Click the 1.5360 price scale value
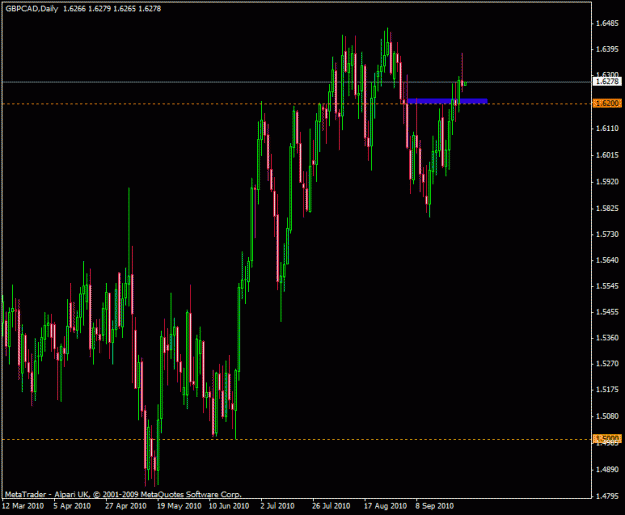The width and height of the screenshot is (625, 515). [607, 338]
